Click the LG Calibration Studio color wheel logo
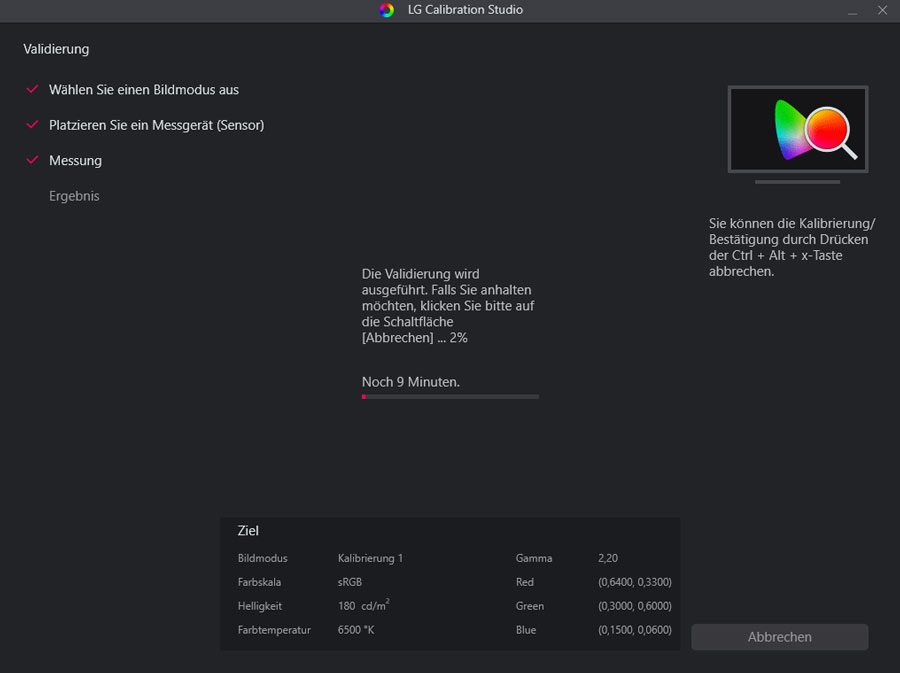Image resolution: width=900 pixels, height=673 pixels. (387, 10)
